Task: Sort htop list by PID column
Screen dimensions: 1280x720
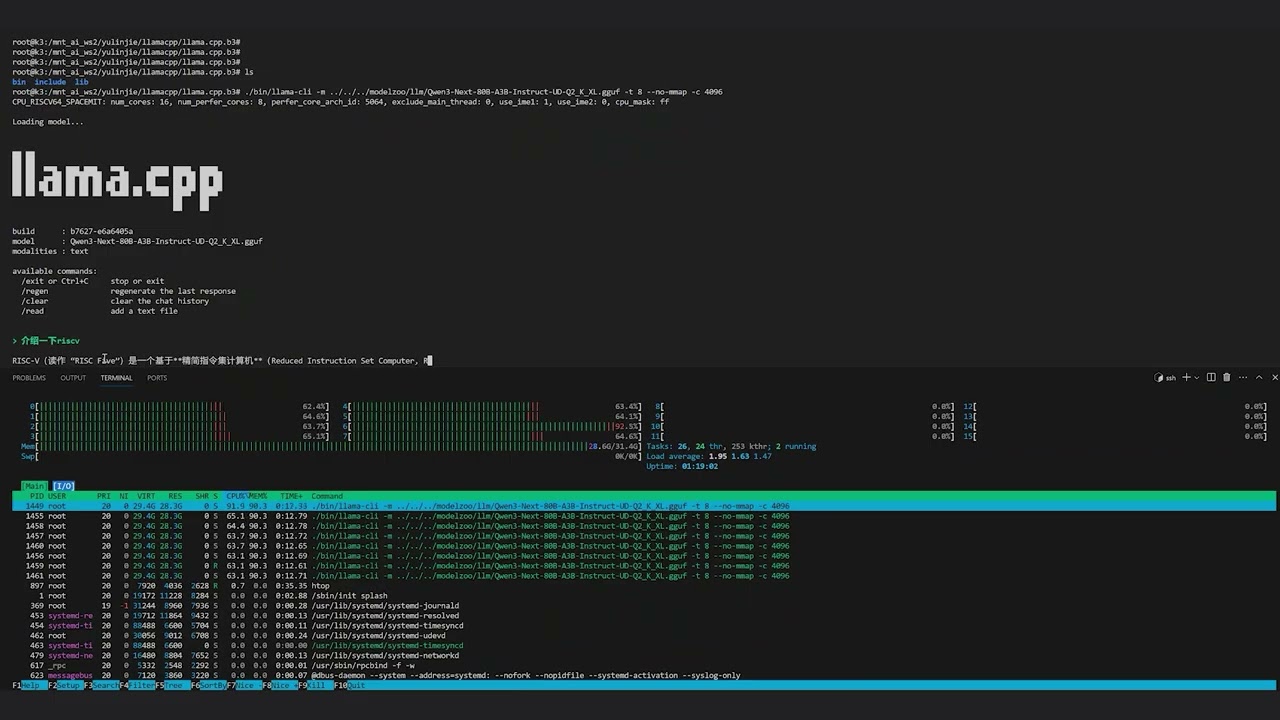Action: 37,496
